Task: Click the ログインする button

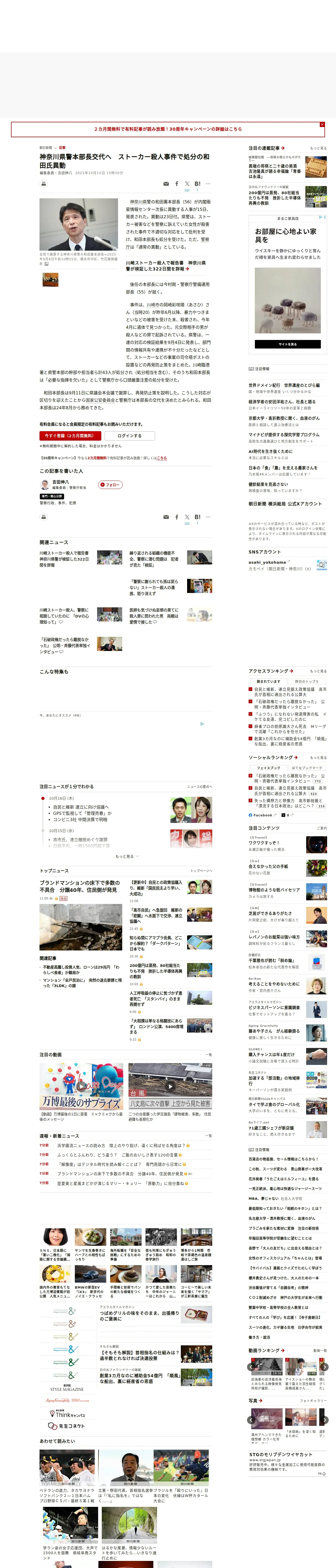Action: point(129,436)
